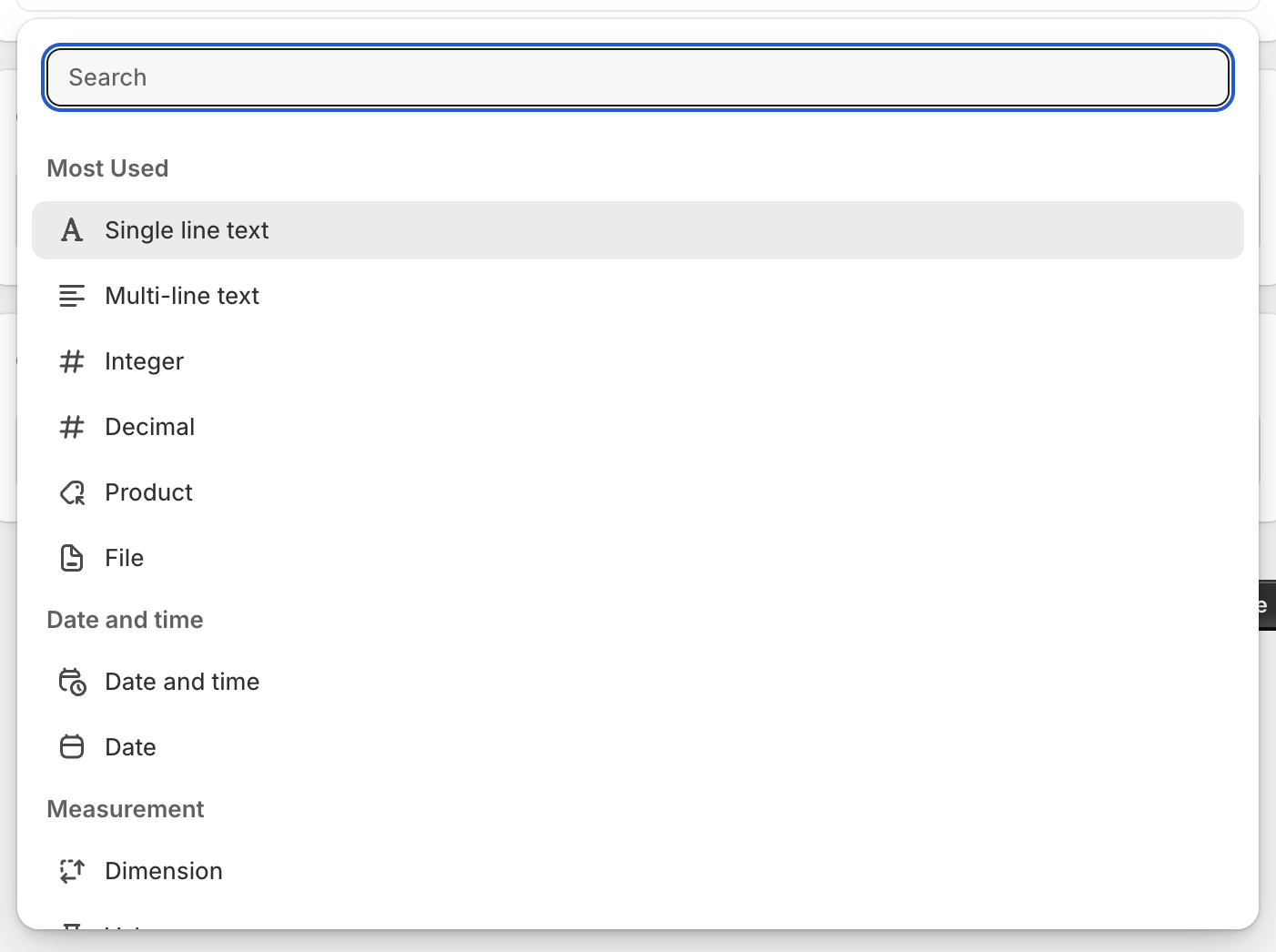Click the Date and time section heading
Screen dimensions: 1276x952
(x=125, y=620)
